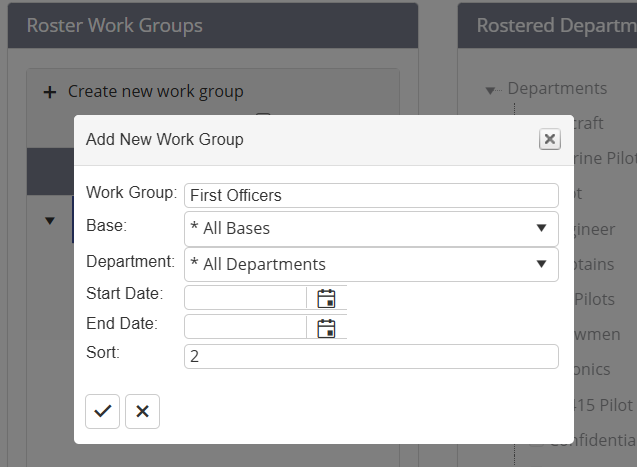Close the Add New Work Group dialog
Screen dimensions: 637x467
tap(549, 139)
